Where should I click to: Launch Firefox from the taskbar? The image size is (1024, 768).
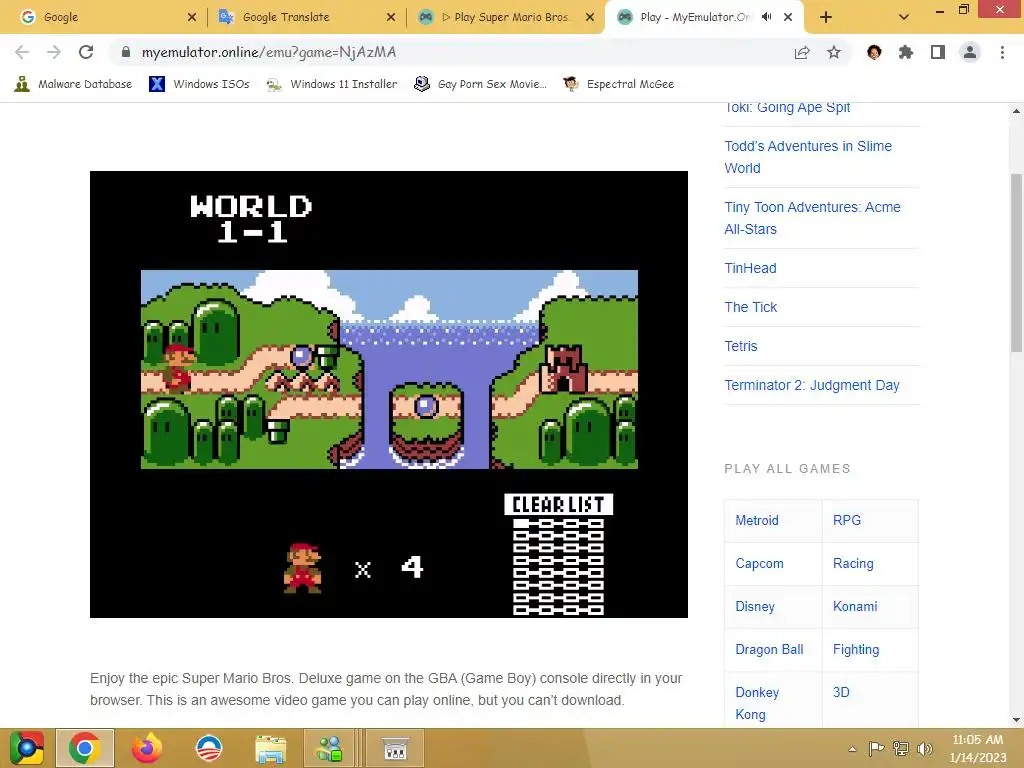146,748
